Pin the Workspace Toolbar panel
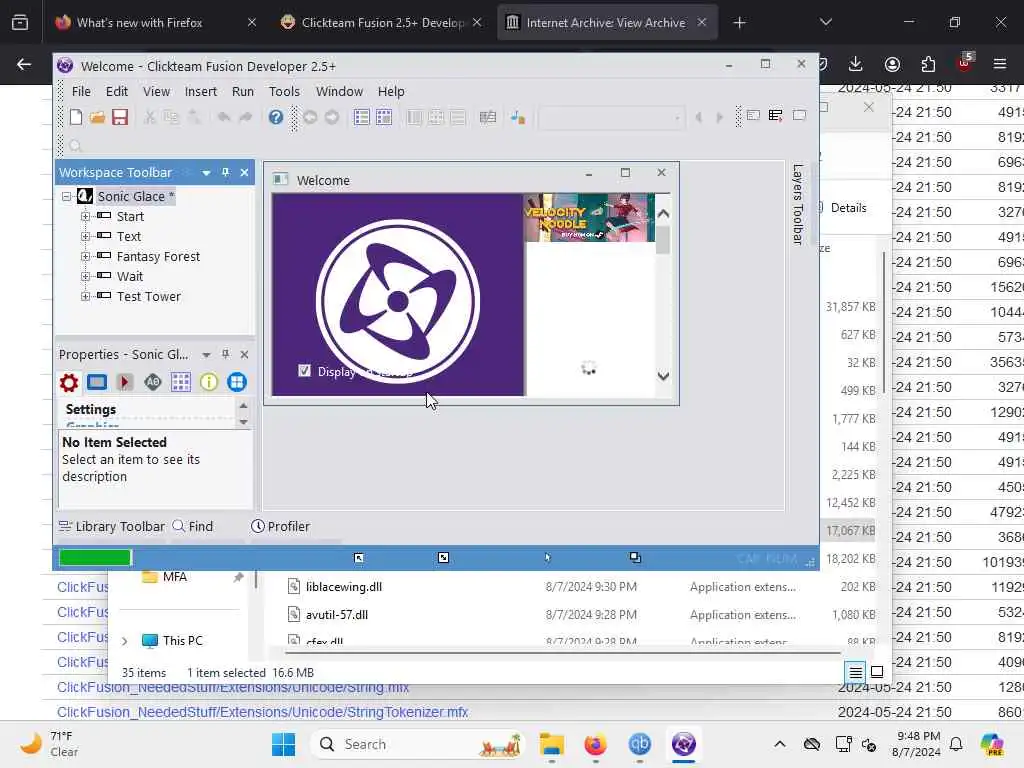Screen dimensions: 1024x768 point(225,172)
